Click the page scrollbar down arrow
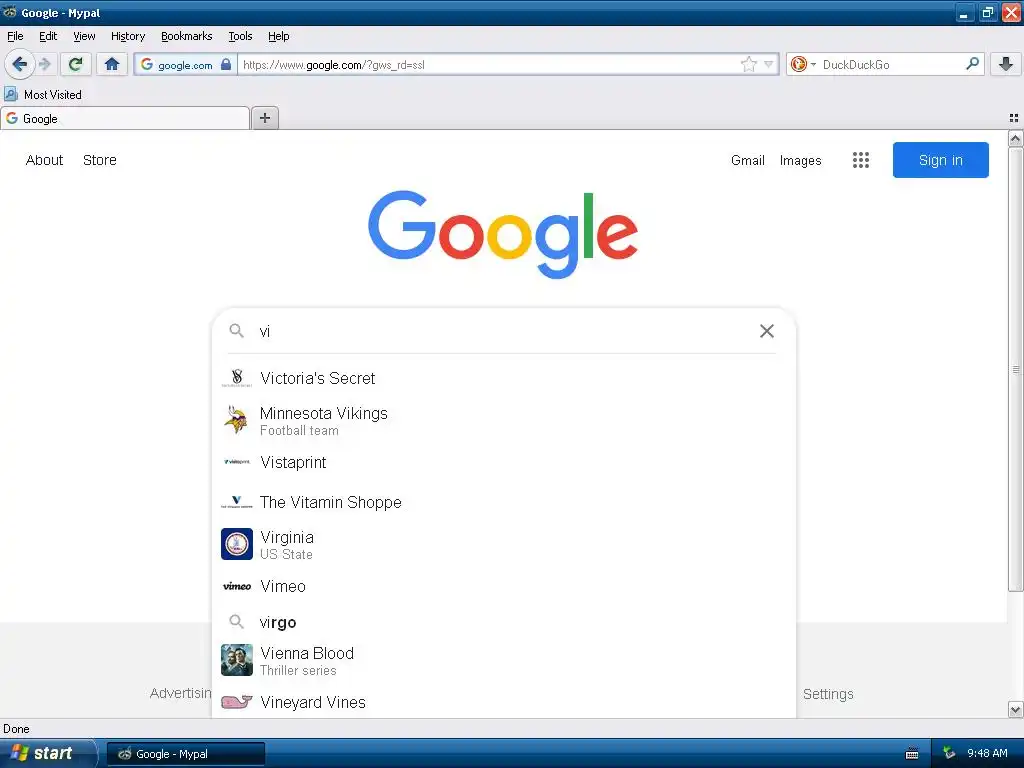Viewport: 1024px width, 768px height. 1016,709
